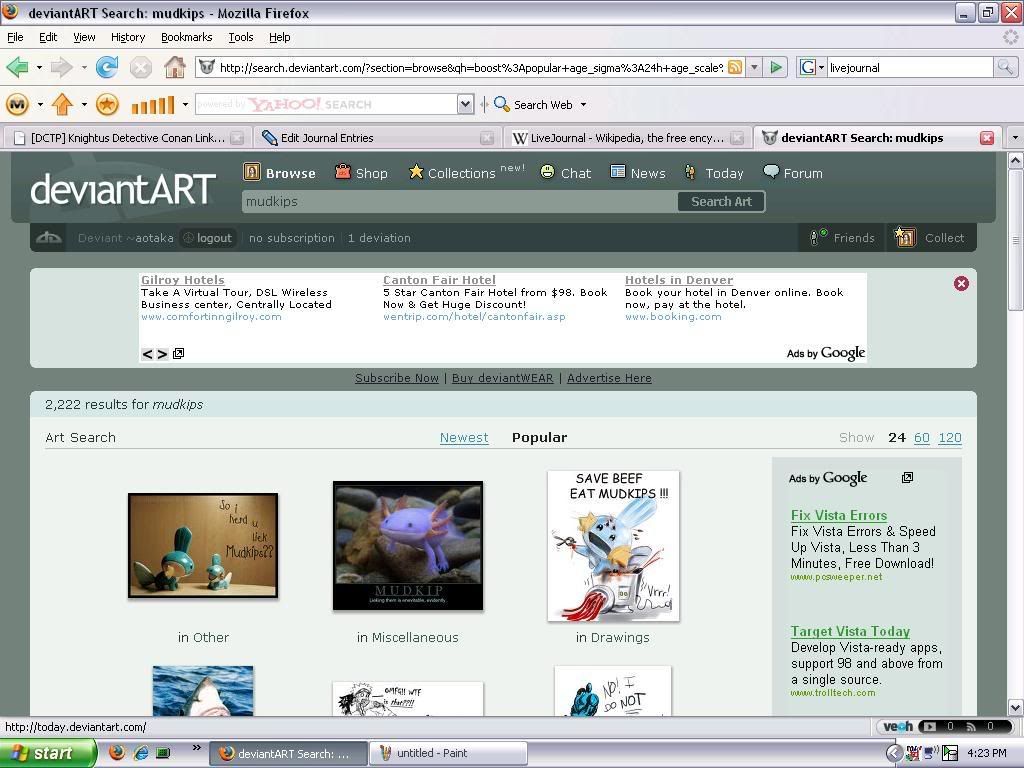Click the RSS feed icon in address bar
This screenshot has width=1024, height=768.
point(735,67)
